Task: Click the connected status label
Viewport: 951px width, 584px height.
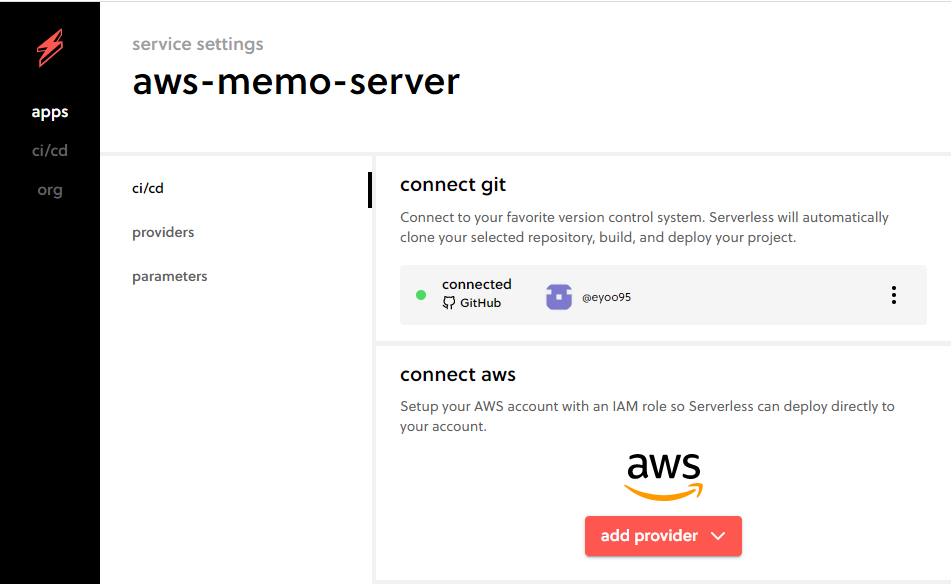Action: (477, 284)
